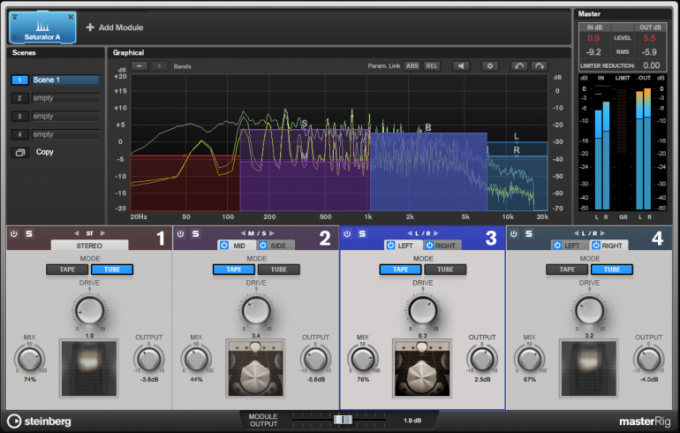This screenshot has height=433, width=680.
Task: Click right arrow of band 3 L/R mode
Action: (x=436, y=233)
